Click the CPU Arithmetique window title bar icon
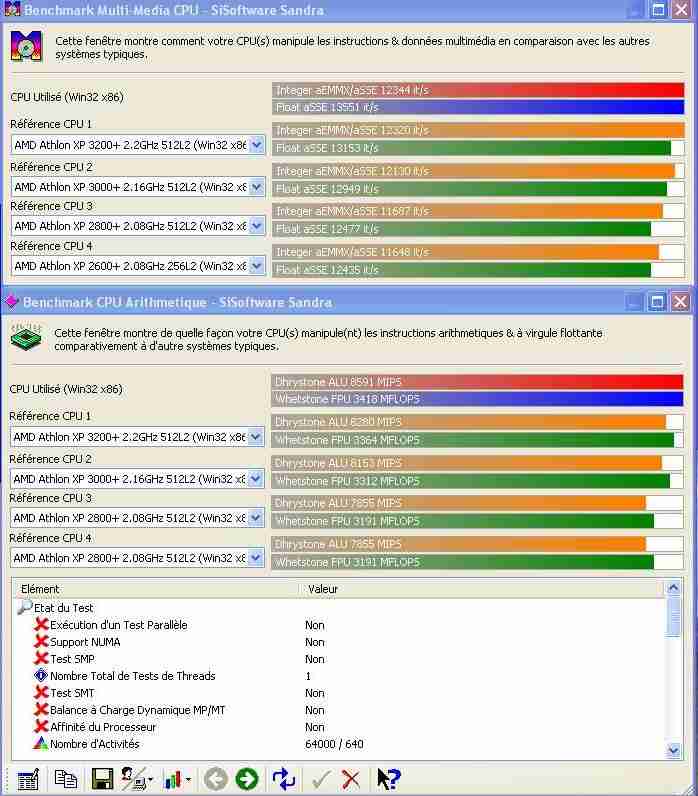 coord(11,302)
